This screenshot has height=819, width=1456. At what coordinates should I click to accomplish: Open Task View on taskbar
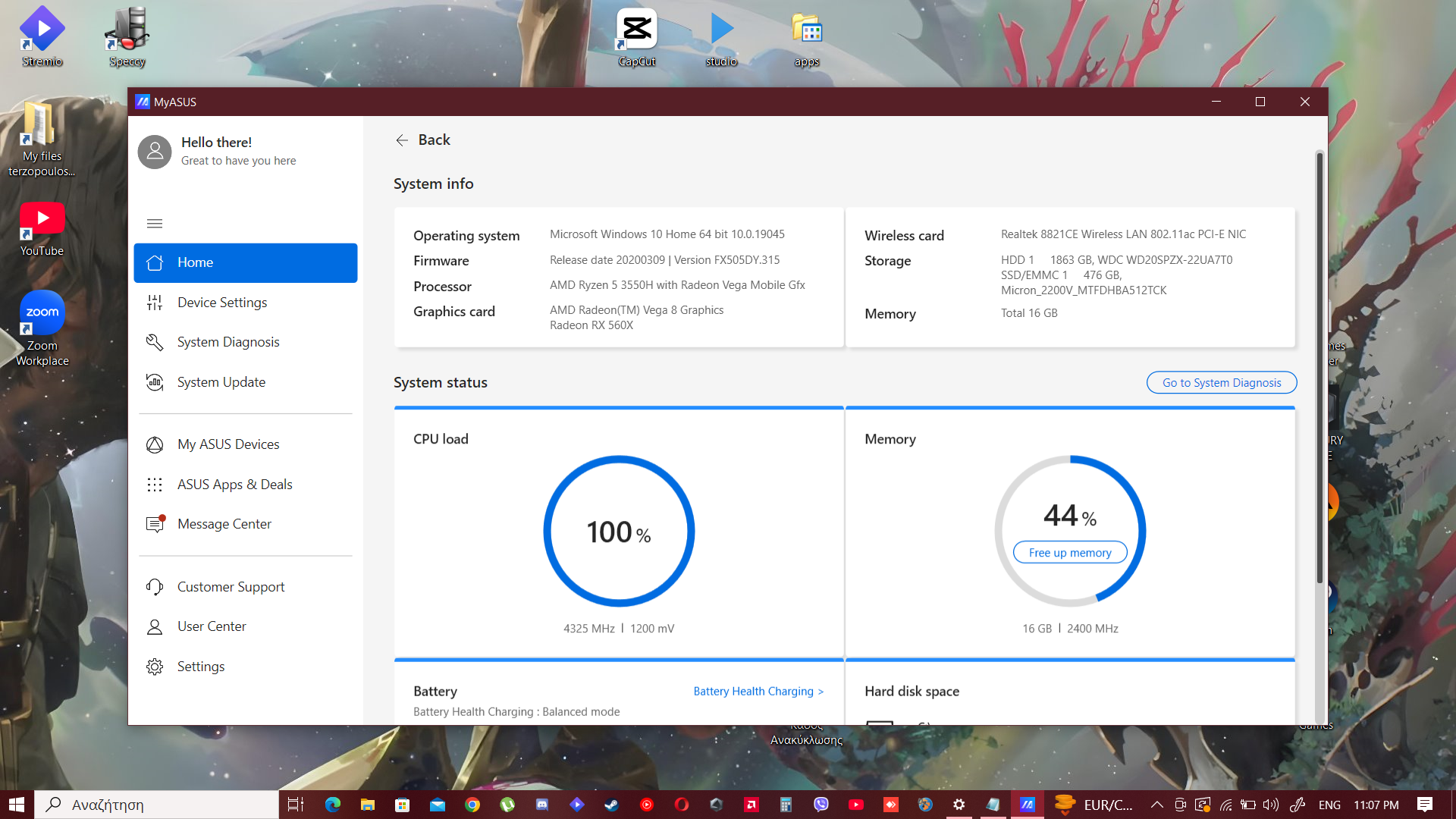[x=296, y=805]
